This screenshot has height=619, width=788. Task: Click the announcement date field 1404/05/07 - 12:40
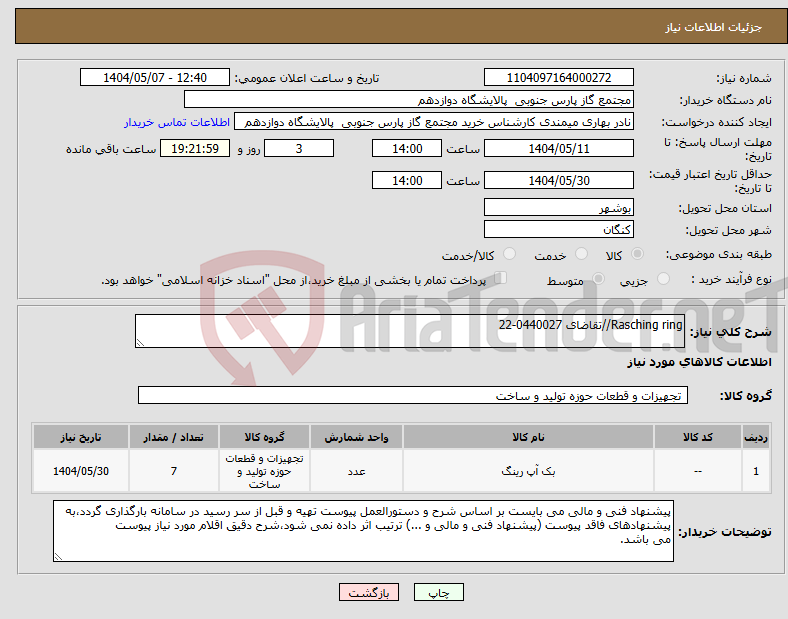click(x=155, y=77)
